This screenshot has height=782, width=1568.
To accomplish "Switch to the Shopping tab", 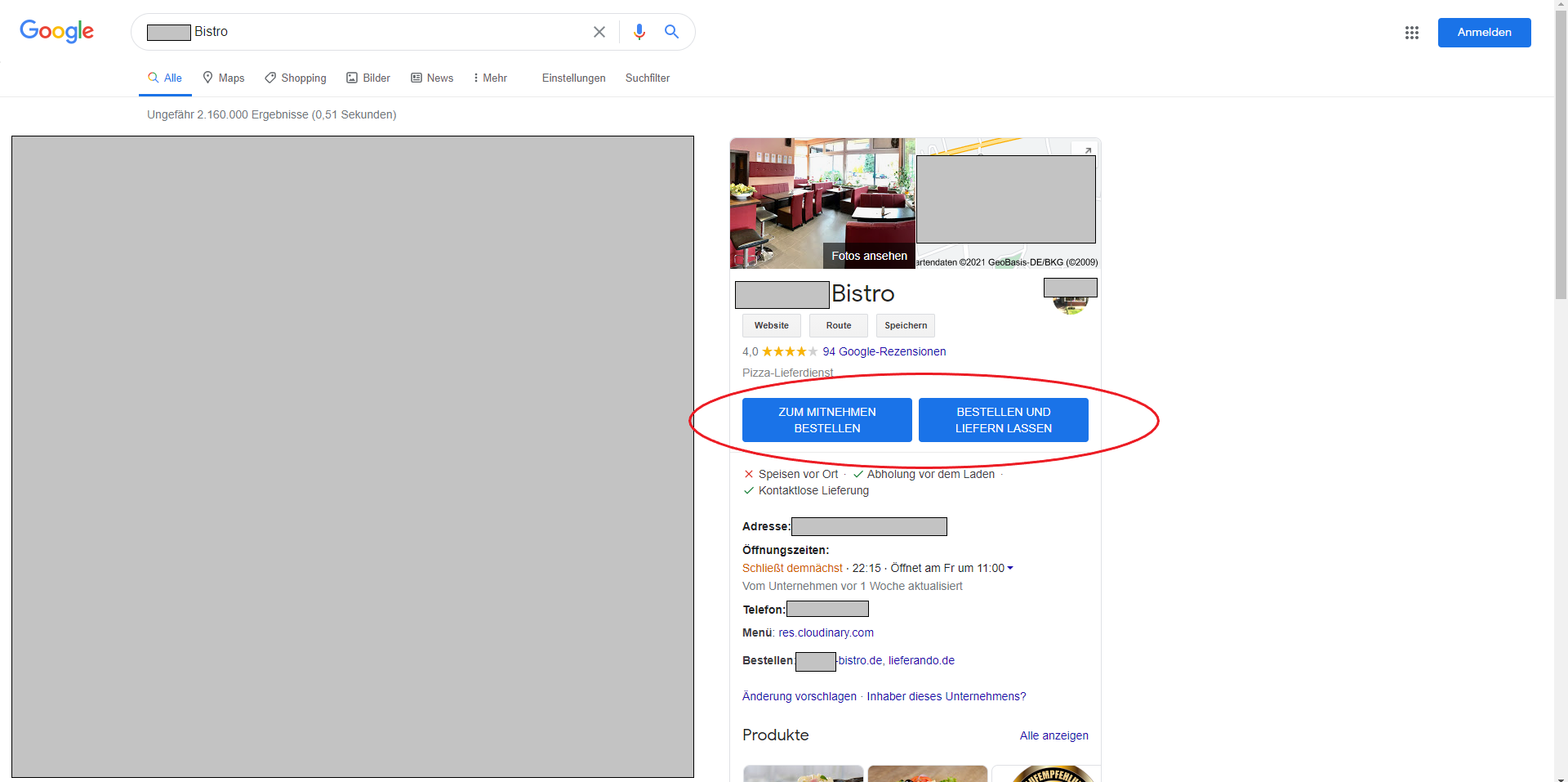I will tap(296, 78).
